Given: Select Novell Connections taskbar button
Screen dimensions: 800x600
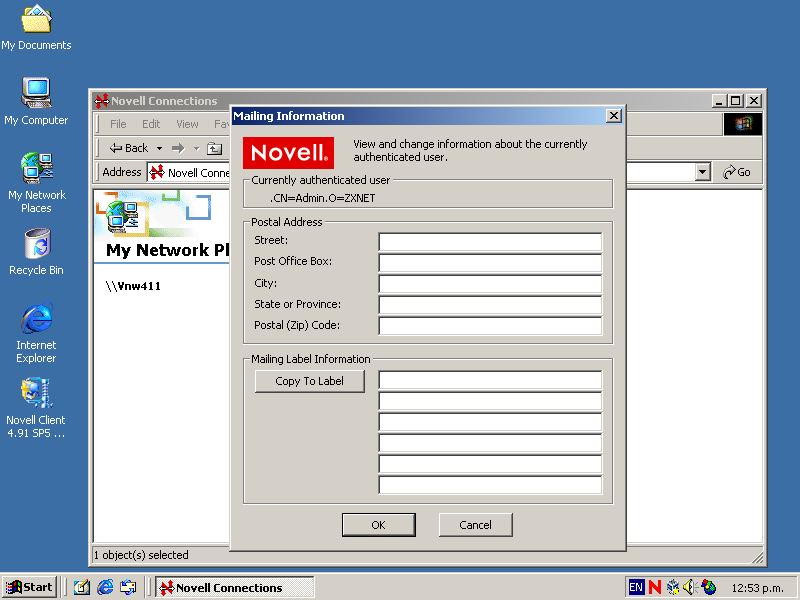Looking at the screenshot, I should coord(235,588).
